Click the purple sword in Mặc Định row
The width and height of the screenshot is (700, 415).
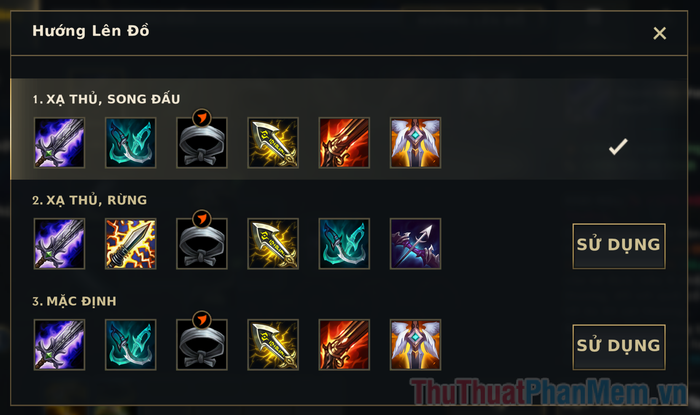pyautogui.click(x=59, y=344)
